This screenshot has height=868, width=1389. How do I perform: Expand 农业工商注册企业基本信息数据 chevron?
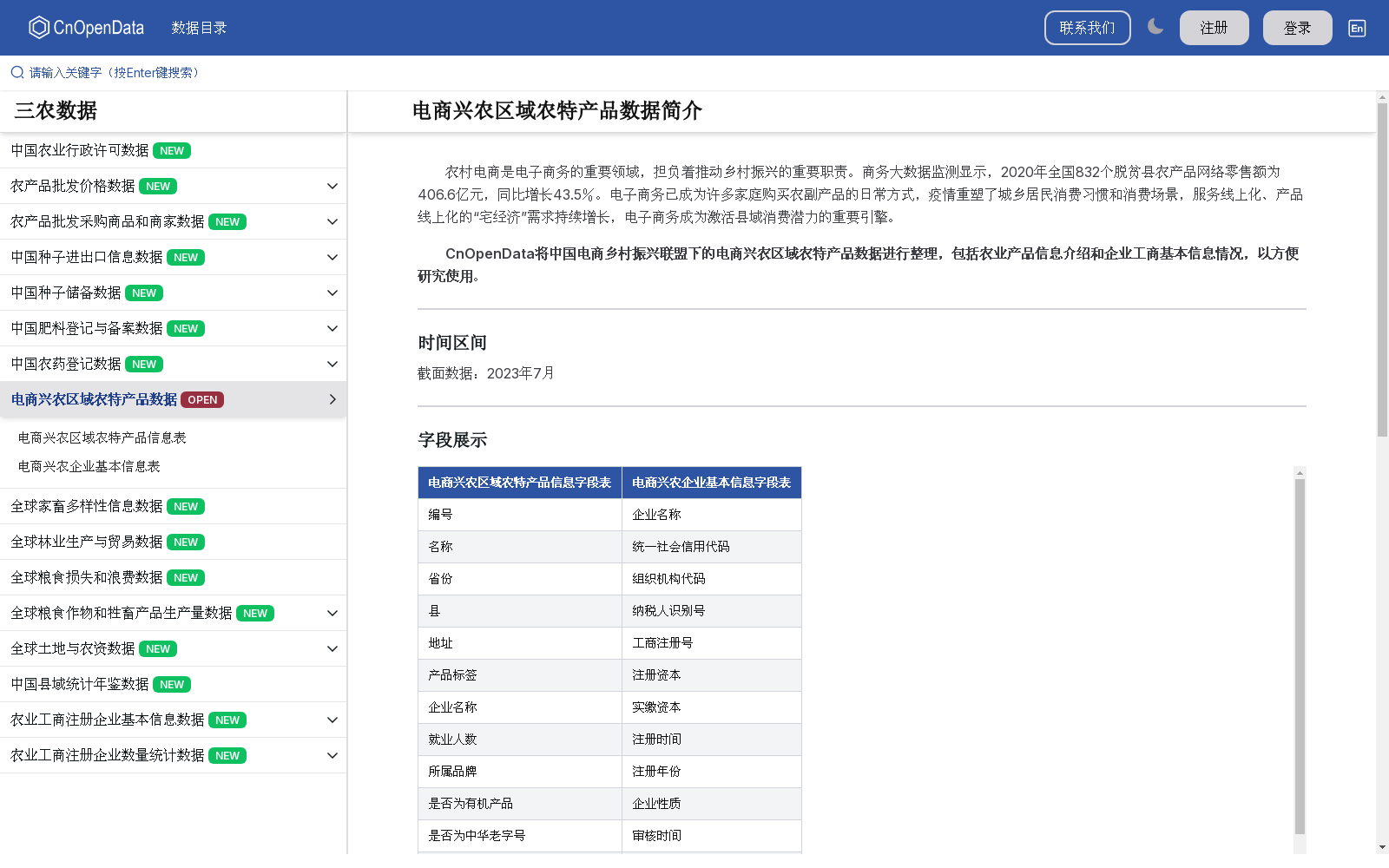point(332,720)
